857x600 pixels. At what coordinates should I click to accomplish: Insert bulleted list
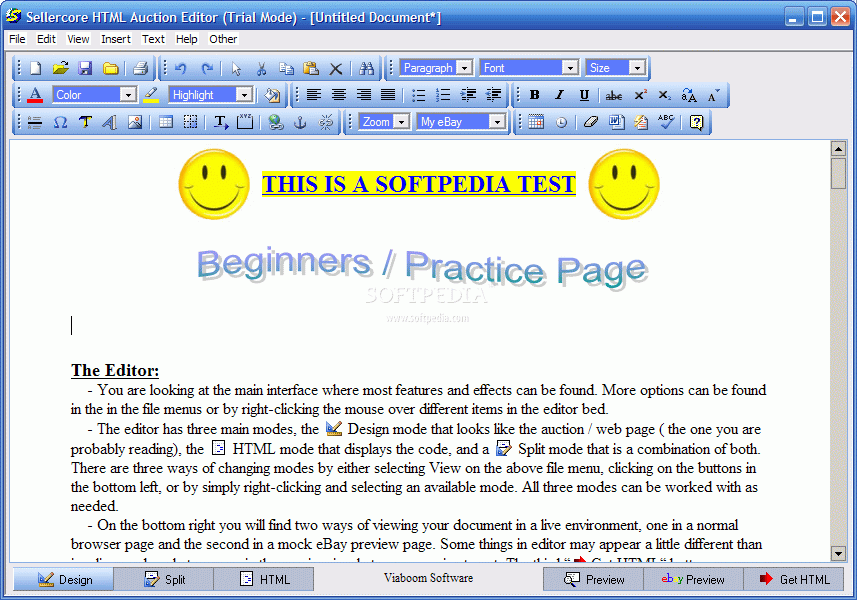pyautogui.click(x=418, y=95)
